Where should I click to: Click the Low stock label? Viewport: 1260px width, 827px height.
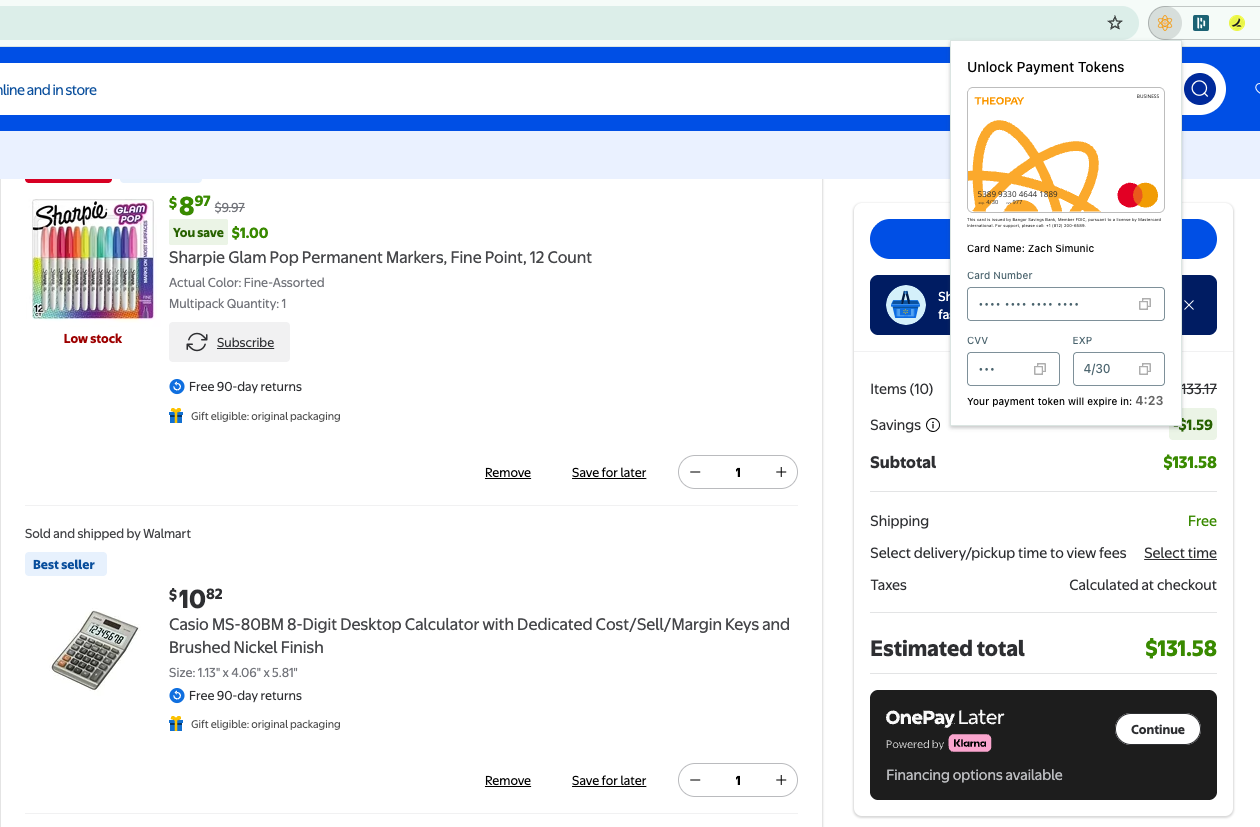[x=93, y=339]
